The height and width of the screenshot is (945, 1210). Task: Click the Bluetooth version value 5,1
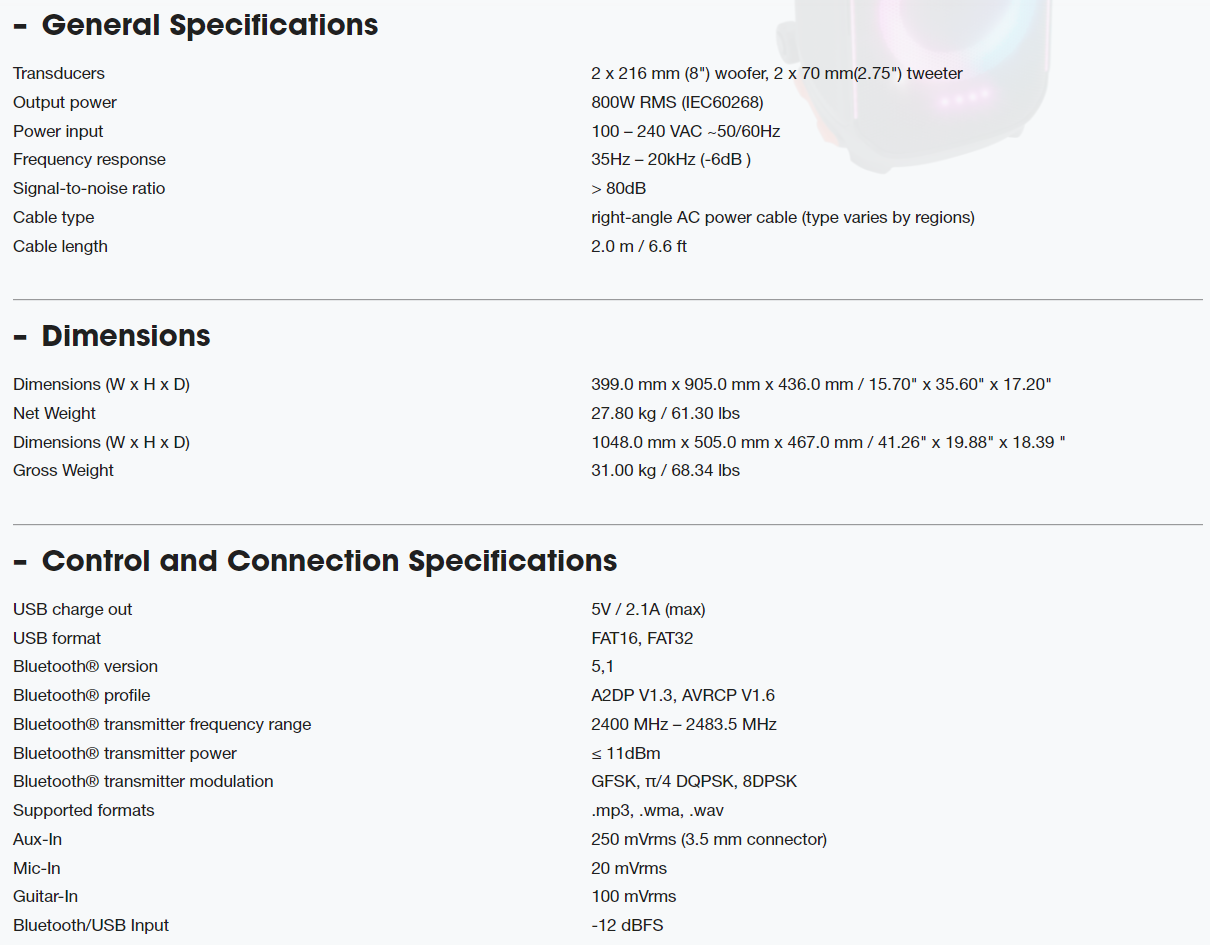603,667
